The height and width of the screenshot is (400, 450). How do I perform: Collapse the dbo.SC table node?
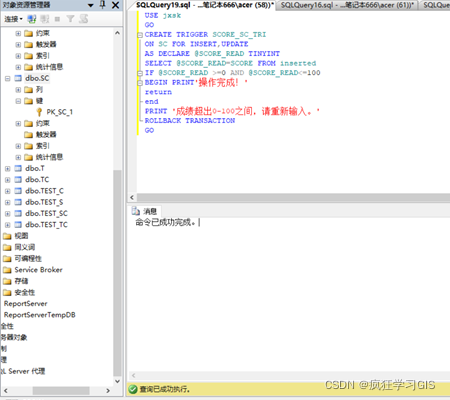tap(7, 78)
